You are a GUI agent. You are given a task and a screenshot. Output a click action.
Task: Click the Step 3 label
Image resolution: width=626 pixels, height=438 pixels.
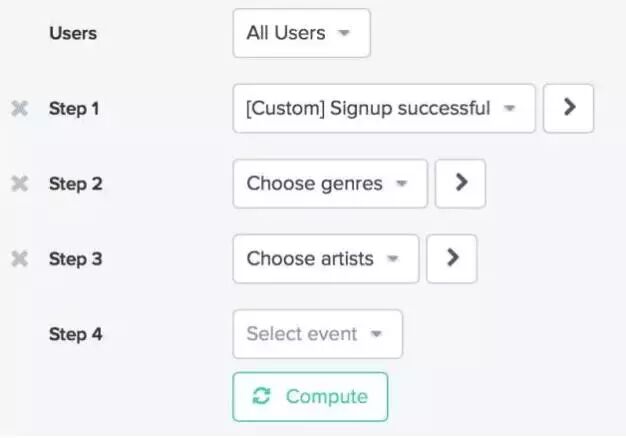click(x=75, y=259)
